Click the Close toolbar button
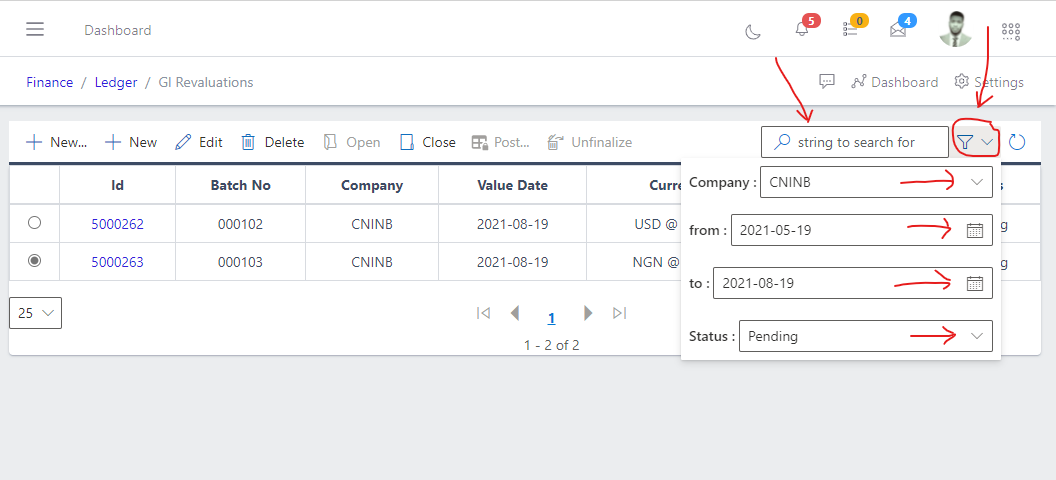1056x480 pixels. [428, 142]
